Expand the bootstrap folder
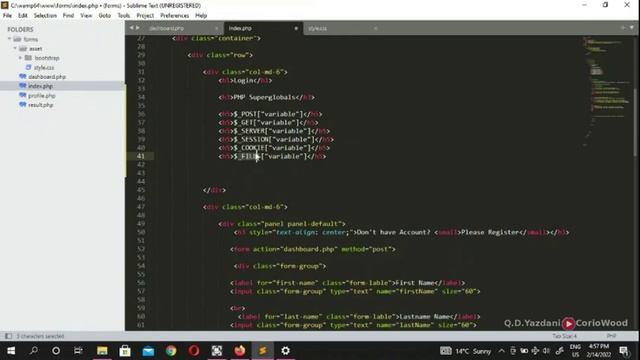Screen dimensions: 640x360 pos(20,58)
